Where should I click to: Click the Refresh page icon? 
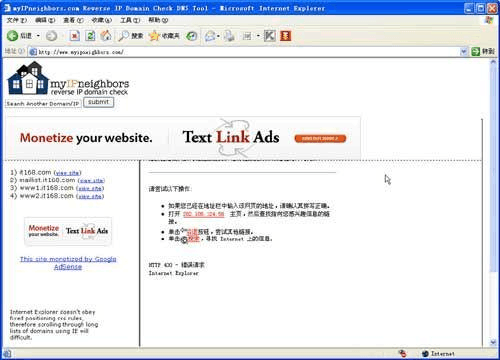click(90, 36)
